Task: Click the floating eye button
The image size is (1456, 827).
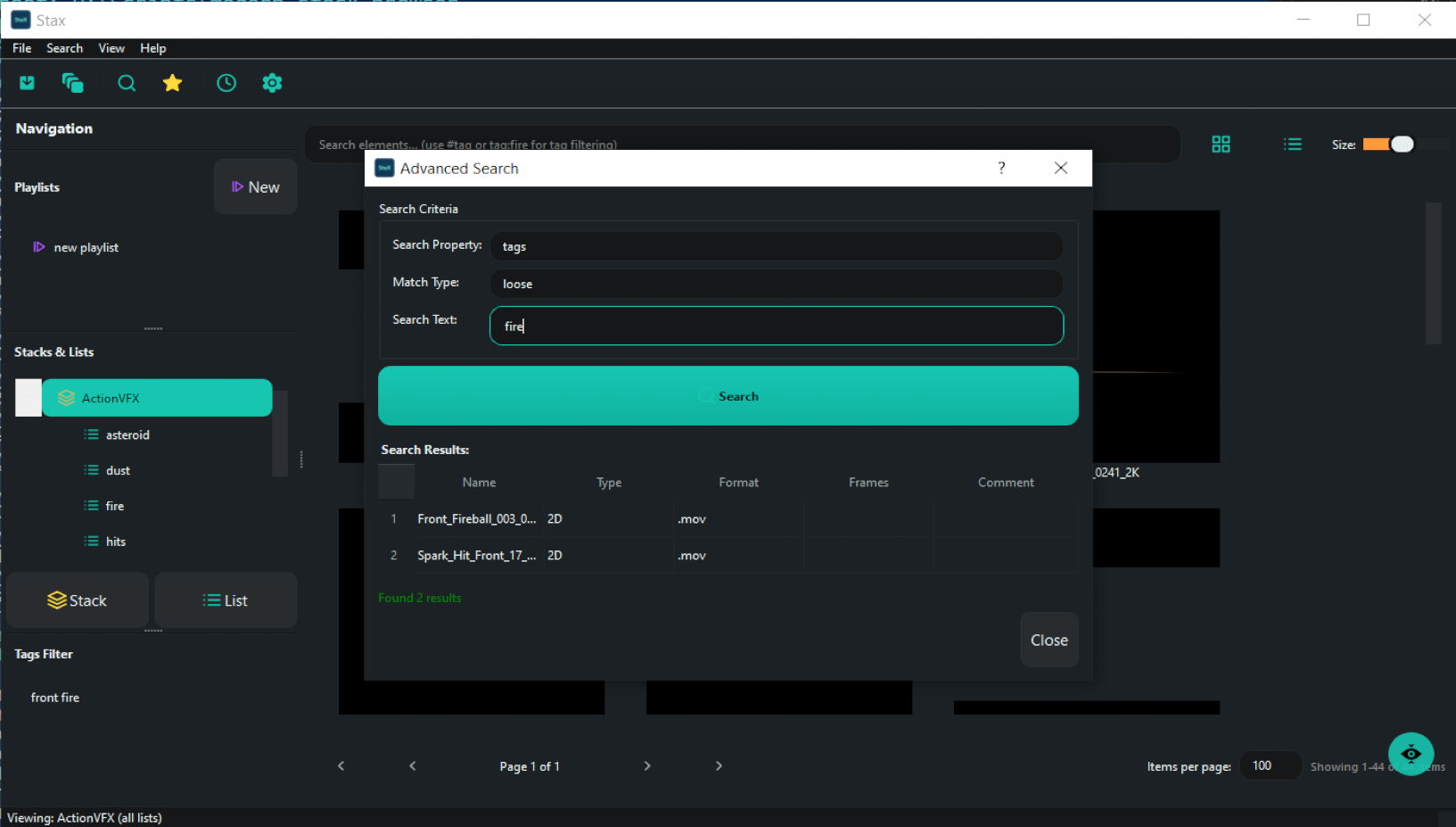Action: pyautogui.click(x=1411, y=754)
